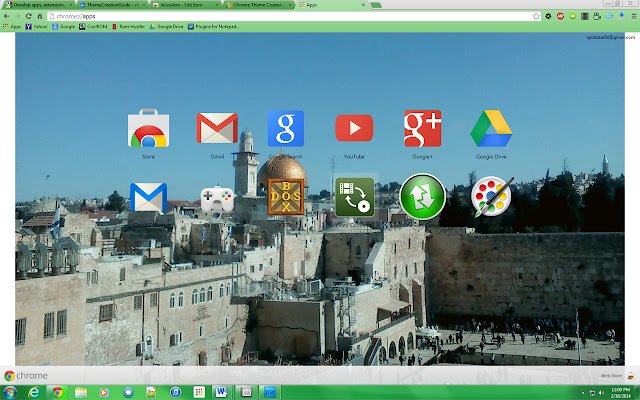Open the Rom Hustler bookmark
Viewport: 640px width, 400px height.
128,27
